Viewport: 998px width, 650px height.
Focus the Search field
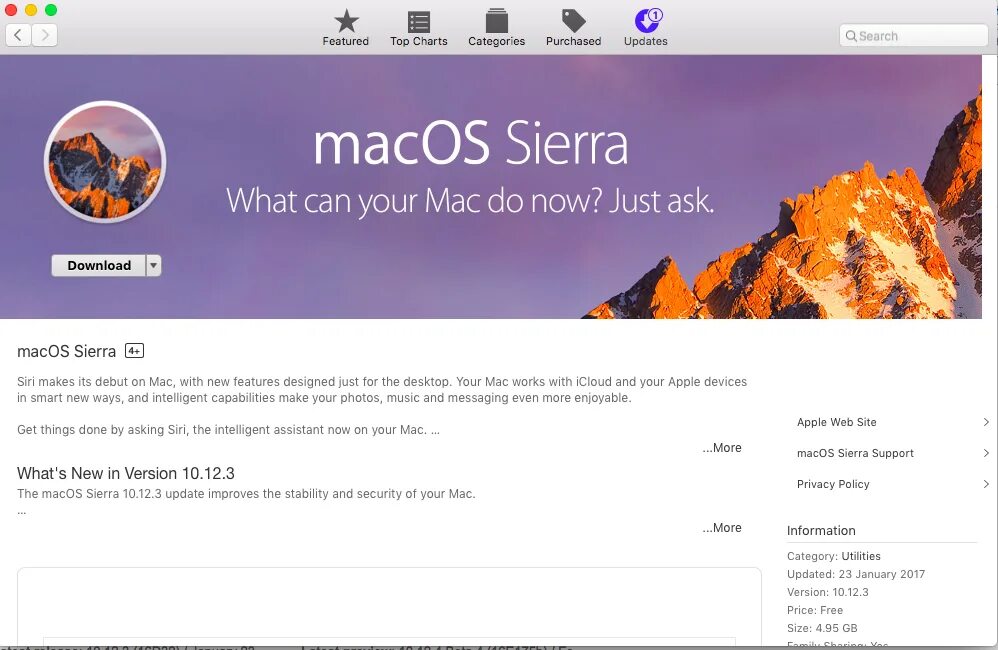[913, 36]
